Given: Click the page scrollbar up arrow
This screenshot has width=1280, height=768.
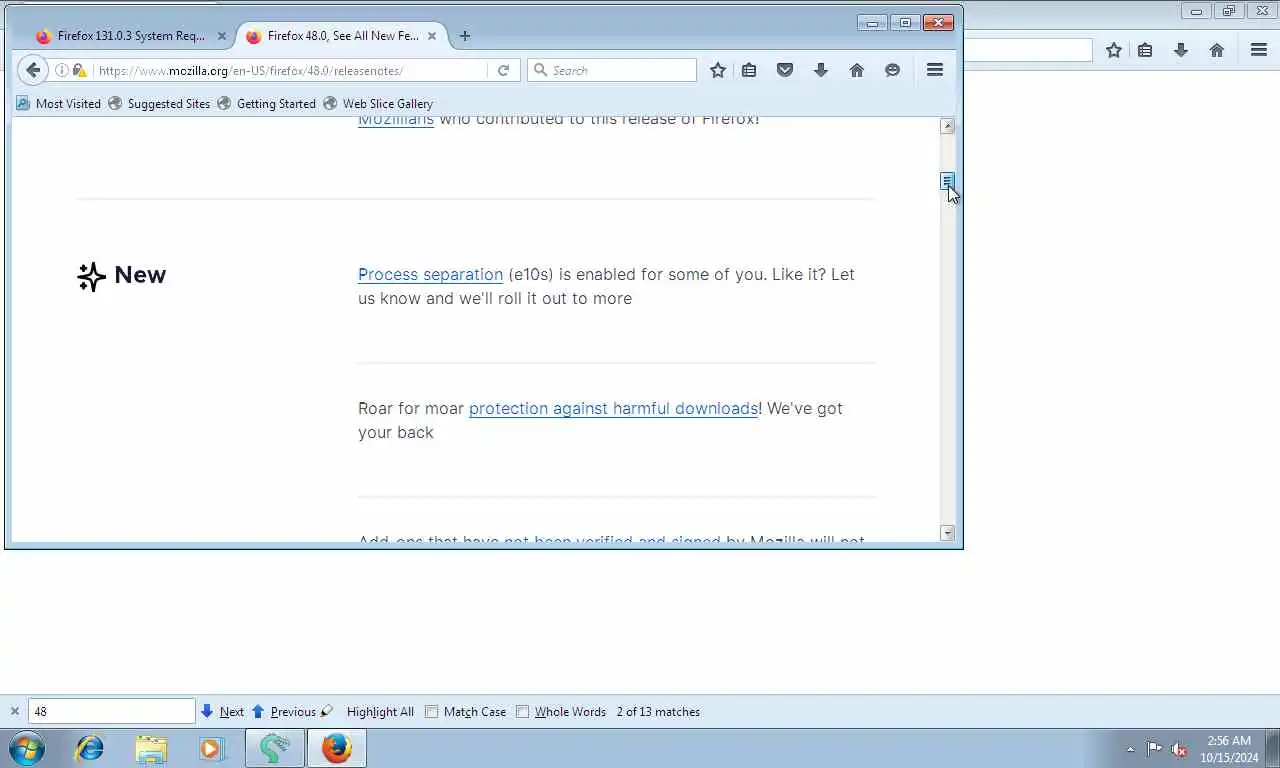Looking at the screenshot, I should pos(947,126).
